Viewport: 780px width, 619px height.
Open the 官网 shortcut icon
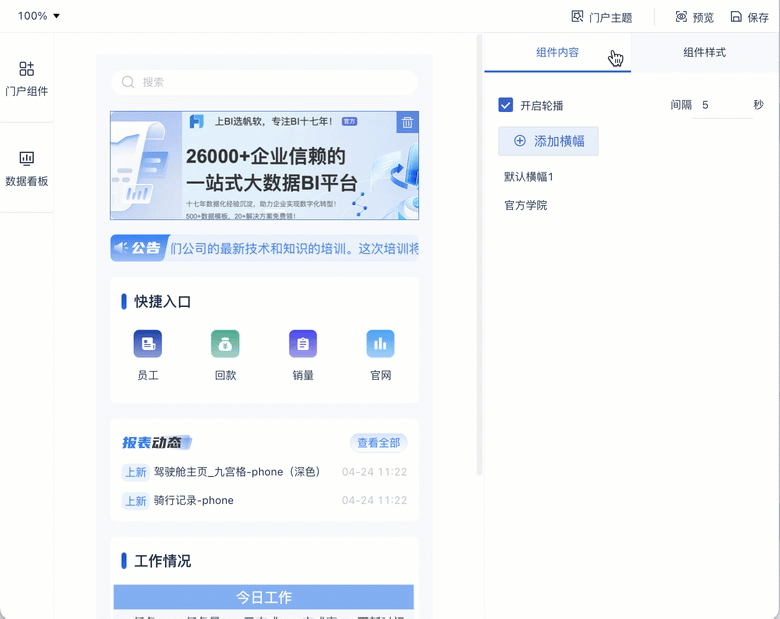(x=381, y=344)
